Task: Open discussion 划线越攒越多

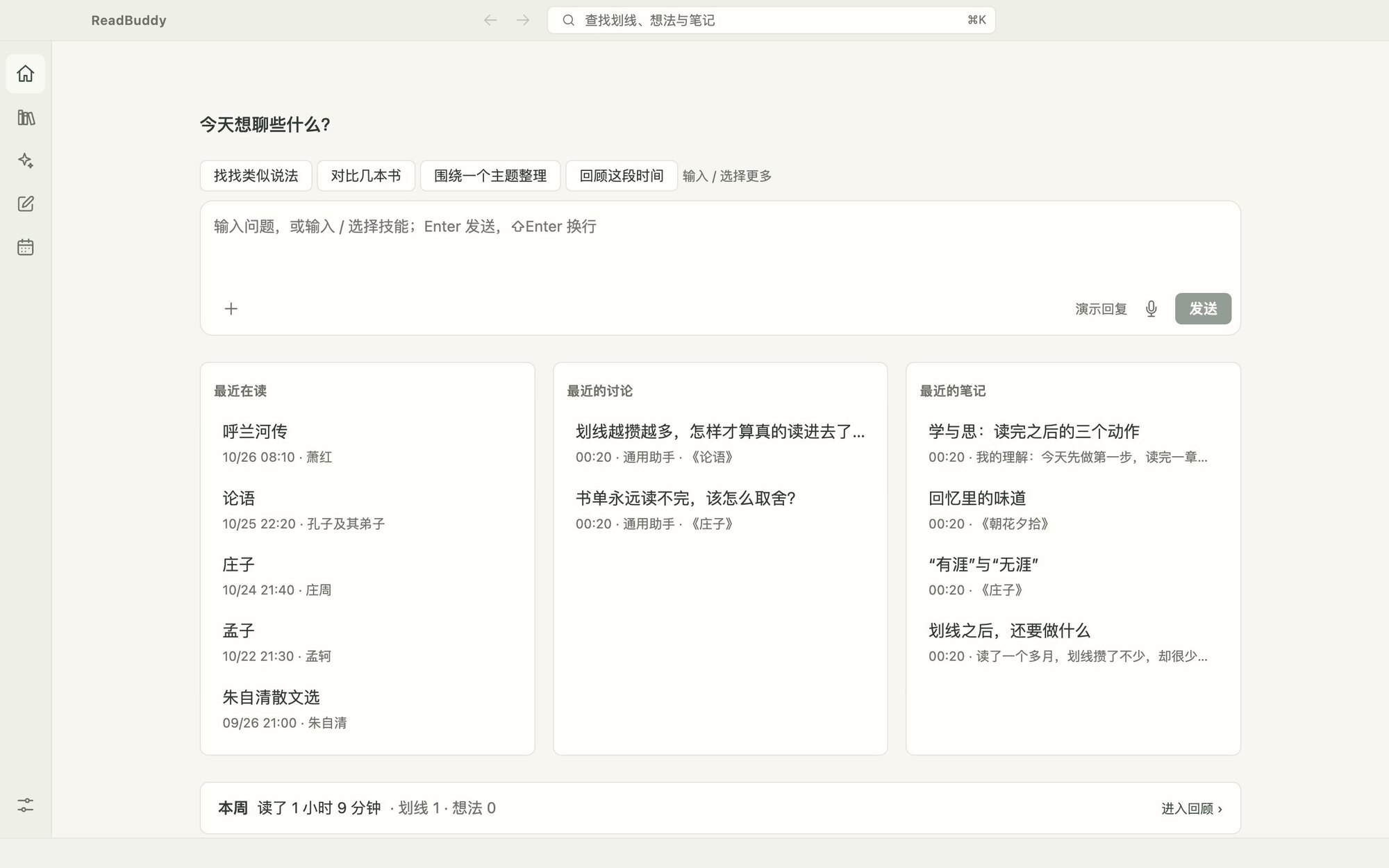Action: pos(720,443)
